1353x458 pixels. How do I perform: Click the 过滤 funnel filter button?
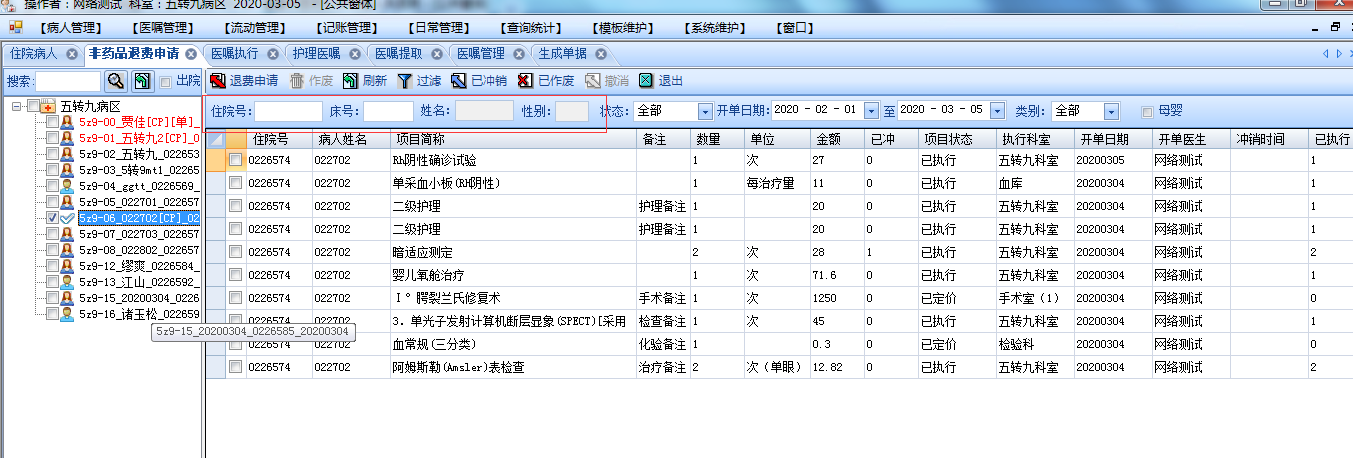click(419, 81)
